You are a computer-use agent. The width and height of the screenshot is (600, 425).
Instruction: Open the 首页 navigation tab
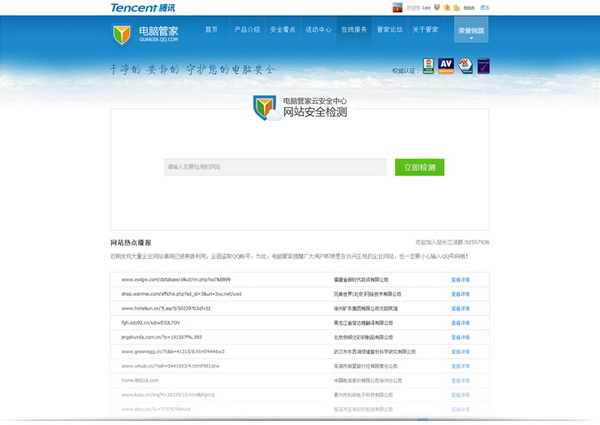(x=211, y=30)
